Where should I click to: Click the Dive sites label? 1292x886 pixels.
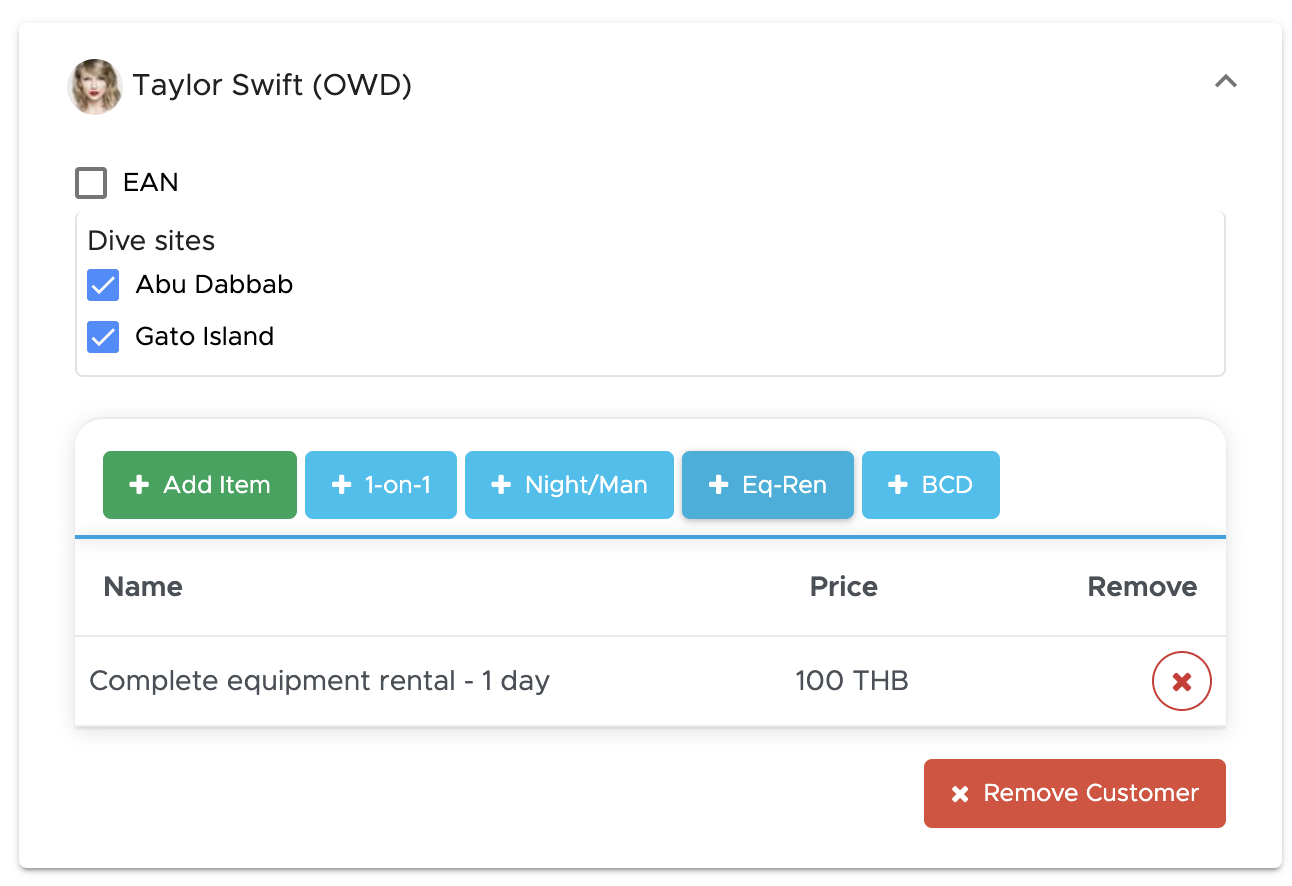pos(151,241)
